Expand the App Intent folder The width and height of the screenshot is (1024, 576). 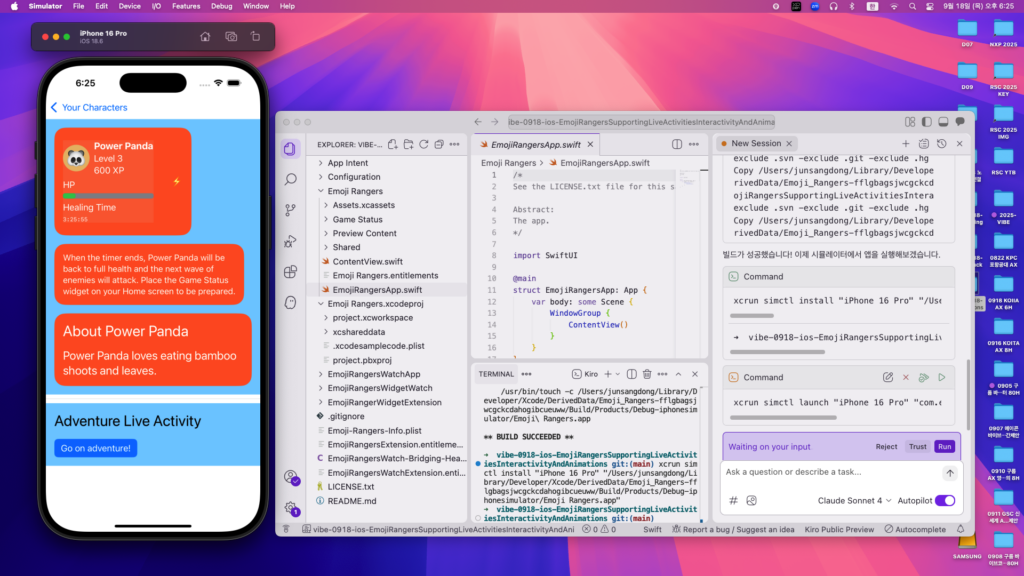pyautogui.click(x=347, y=163)
